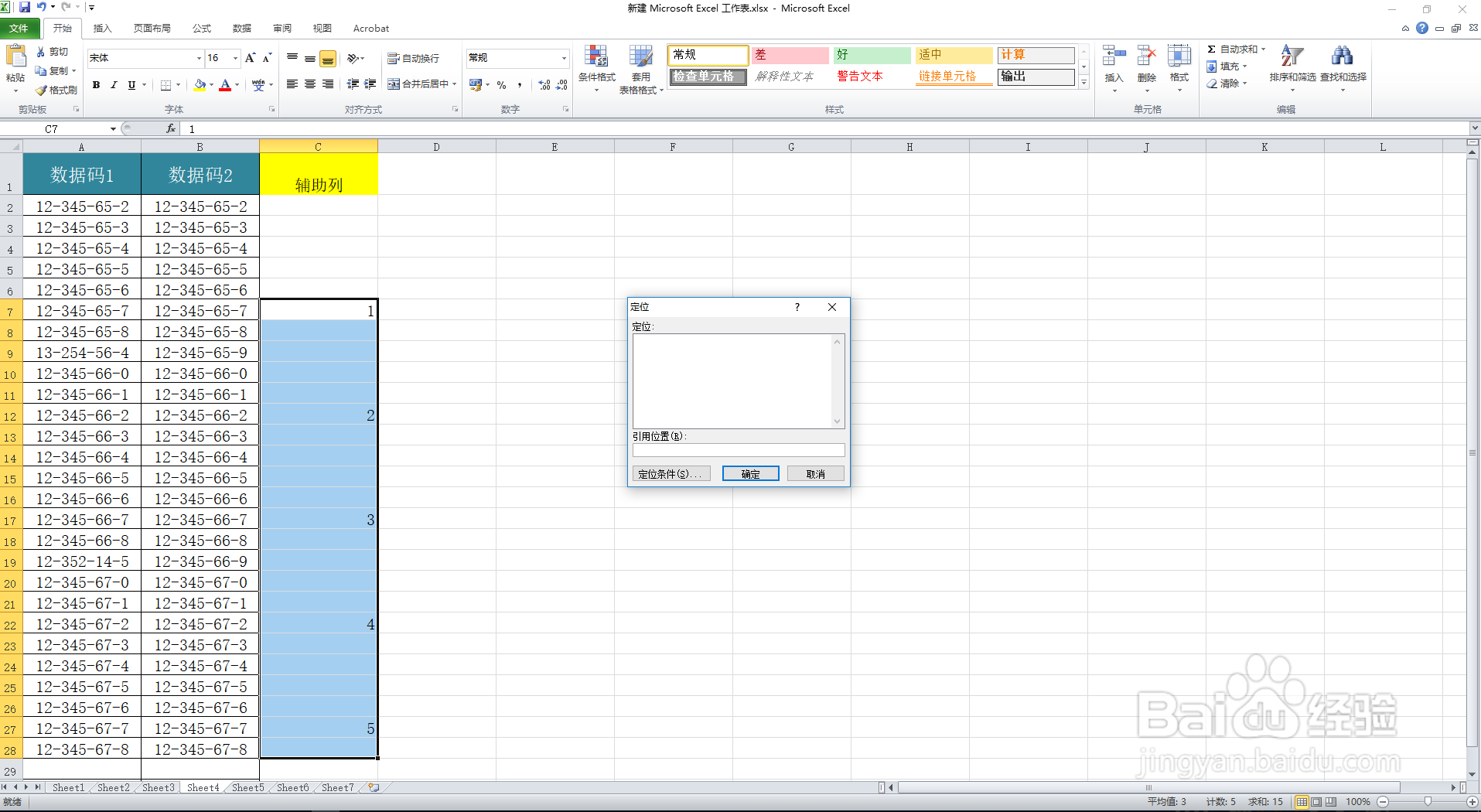Click Merge and Center (合并后居中)
Screen dimensions: 1481x812
coord(418,84)
